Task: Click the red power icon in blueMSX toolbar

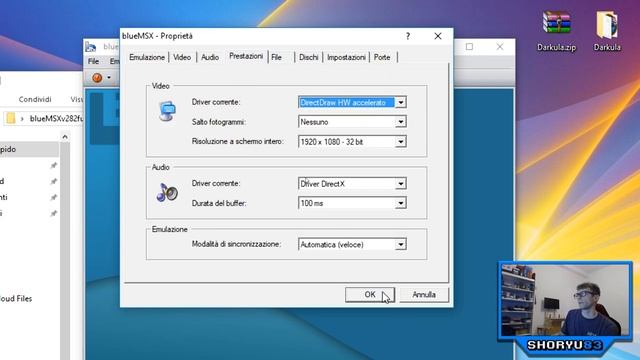Action: [97, 78]
